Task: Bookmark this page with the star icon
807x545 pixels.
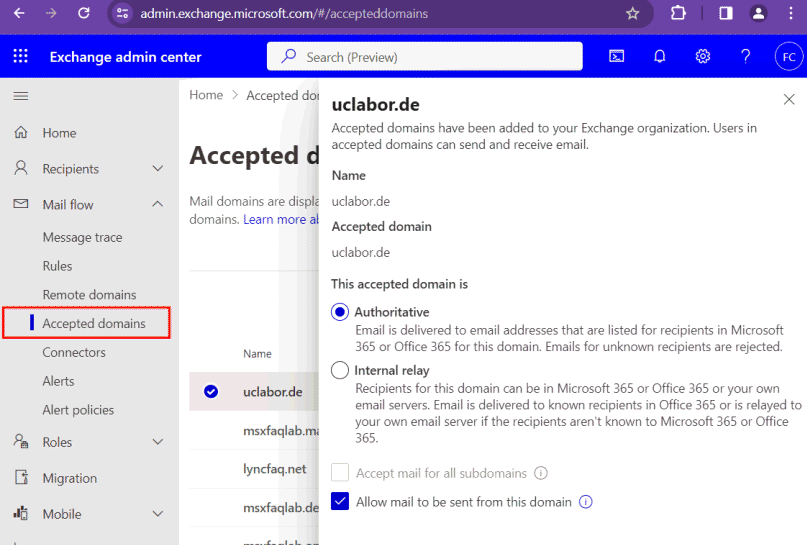Action: point(633,13)
